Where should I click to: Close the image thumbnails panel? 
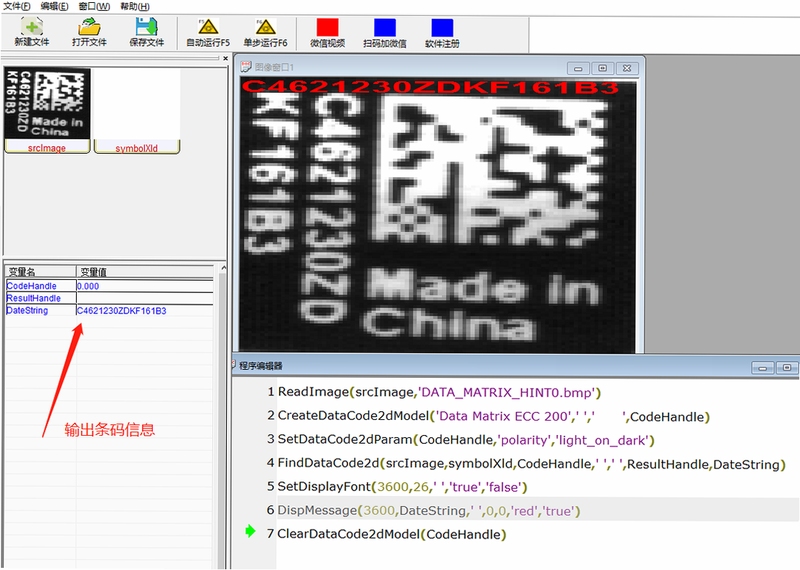tap(225, 58)
